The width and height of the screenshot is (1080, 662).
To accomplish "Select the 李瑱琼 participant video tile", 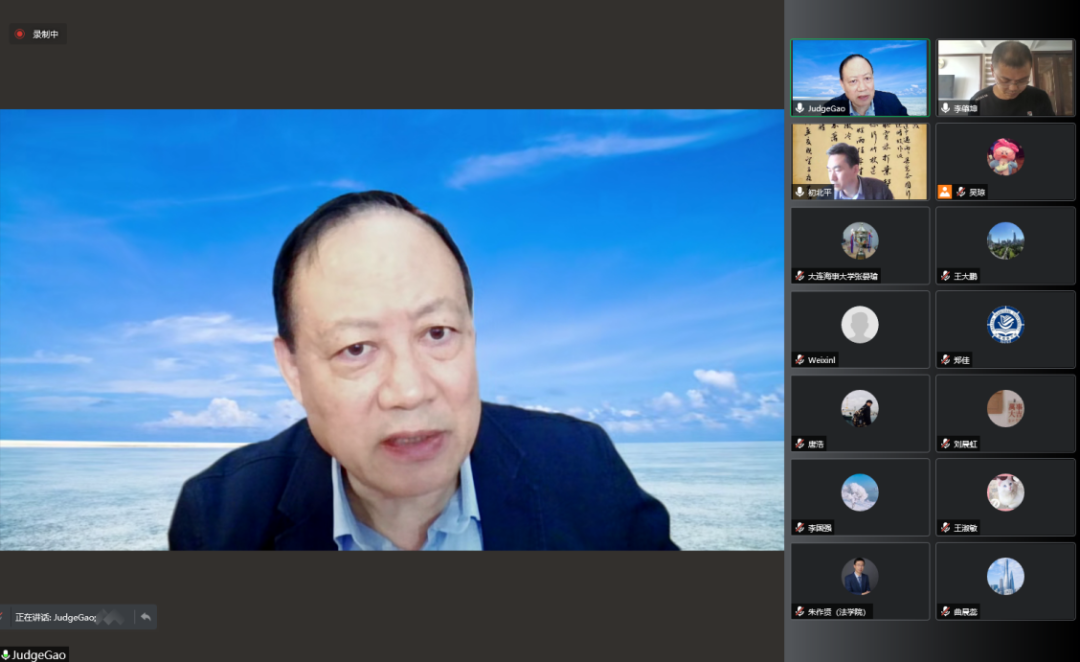I will point(1005,75).
